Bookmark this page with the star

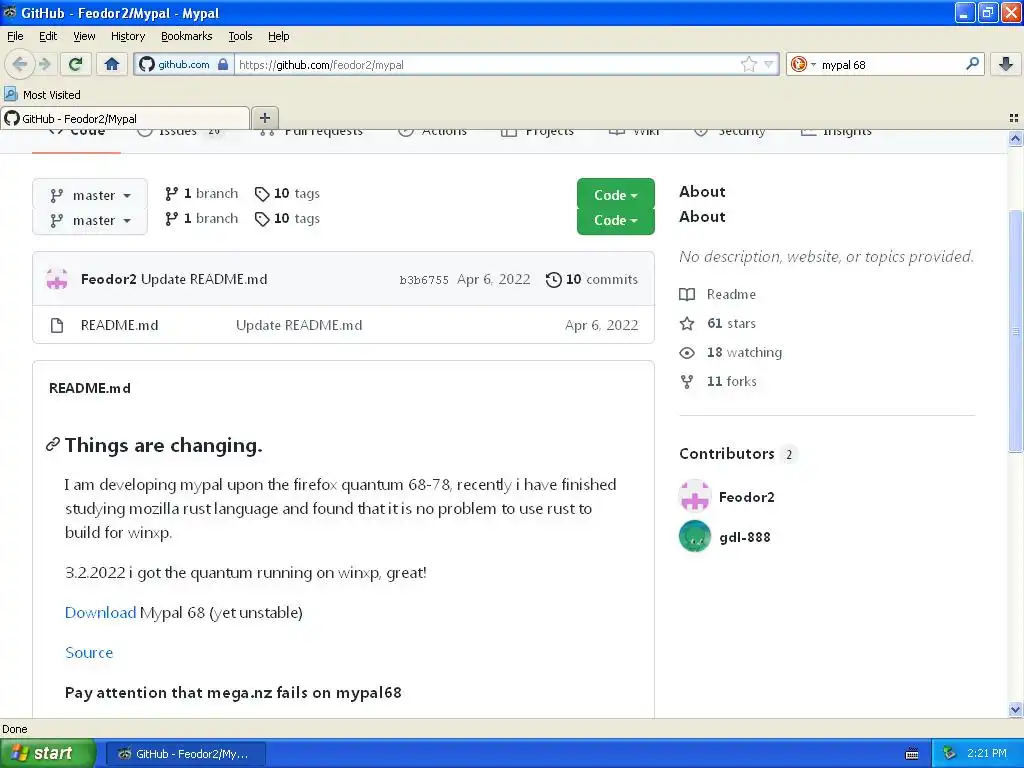pos(748,64)
